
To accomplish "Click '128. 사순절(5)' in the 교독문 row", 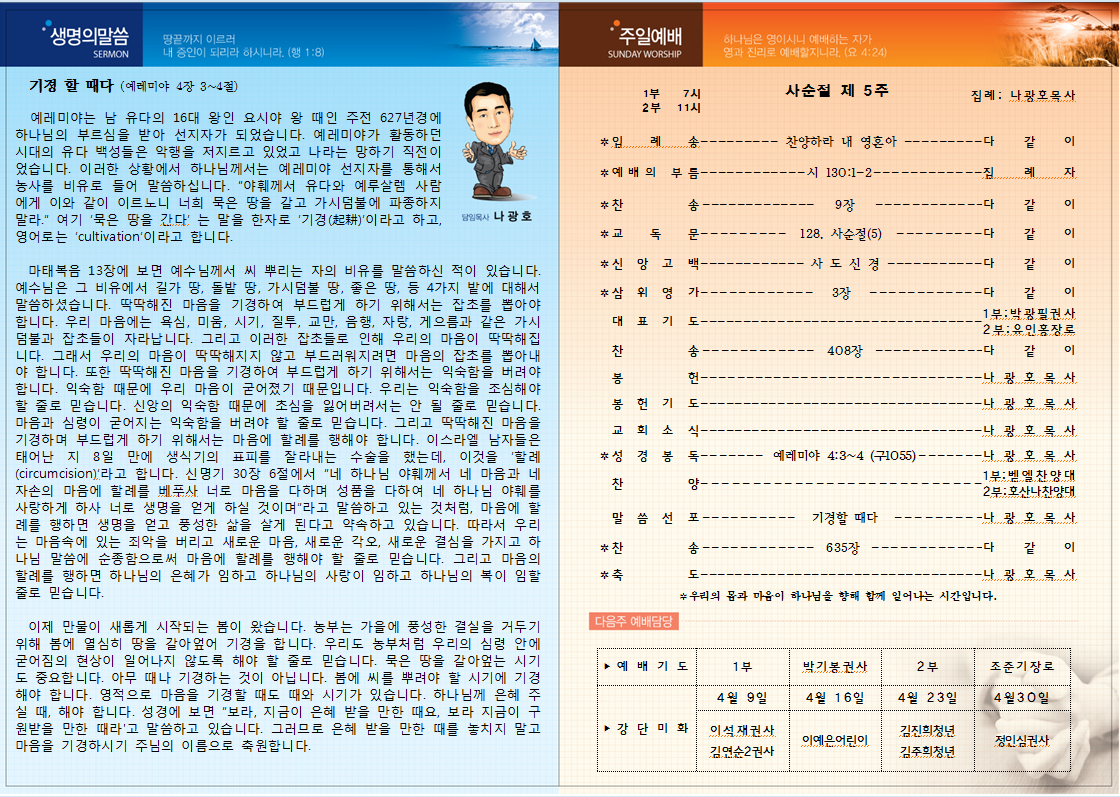I will tap(841, 234).
